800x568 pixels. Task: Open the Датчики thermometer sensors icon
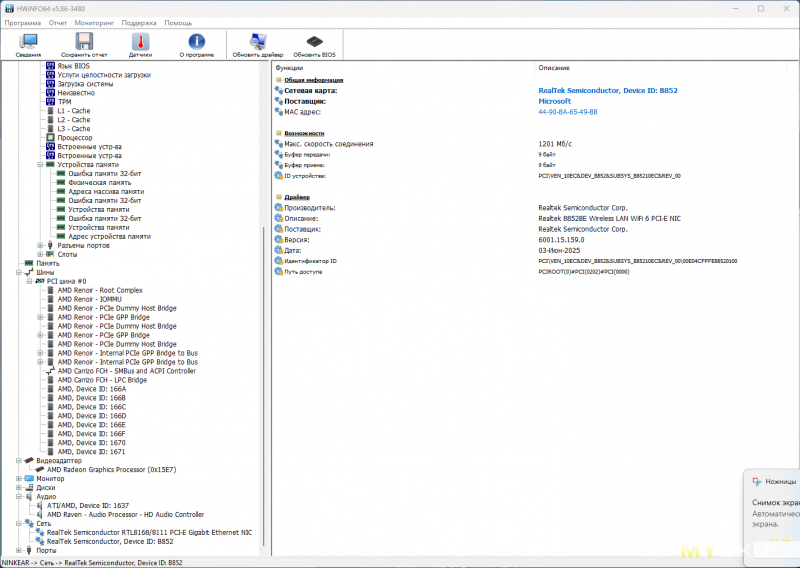(x=140, y=45)
